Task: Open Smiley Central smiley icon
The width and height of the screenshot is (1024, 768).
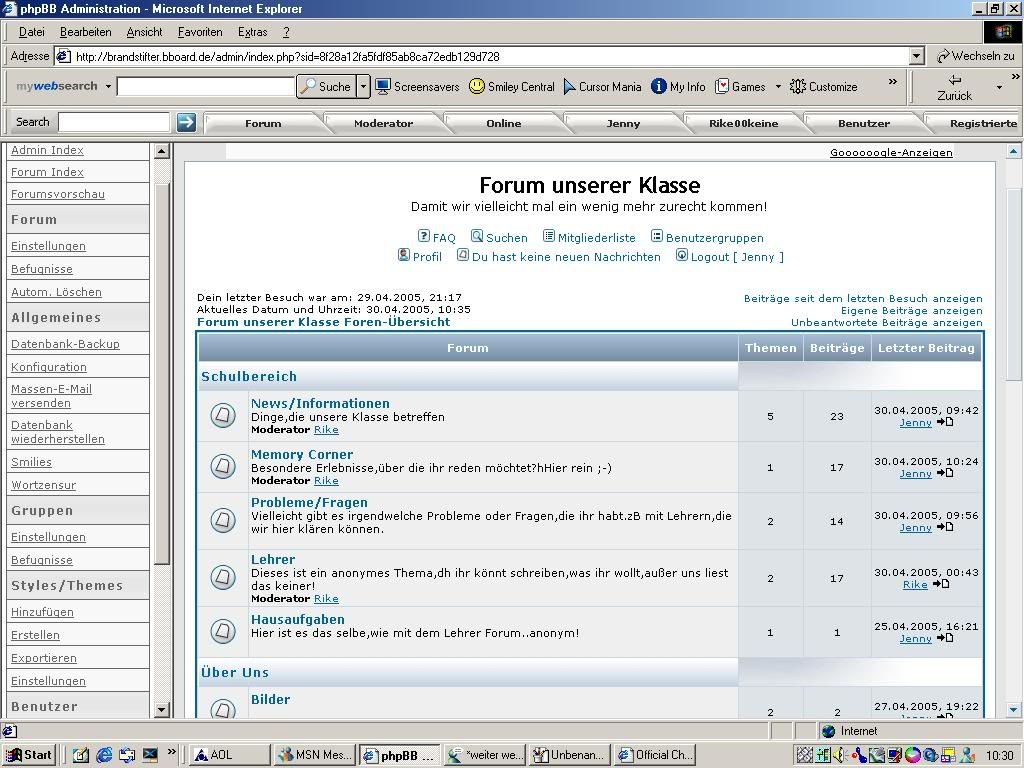Action: coord(477,86)
